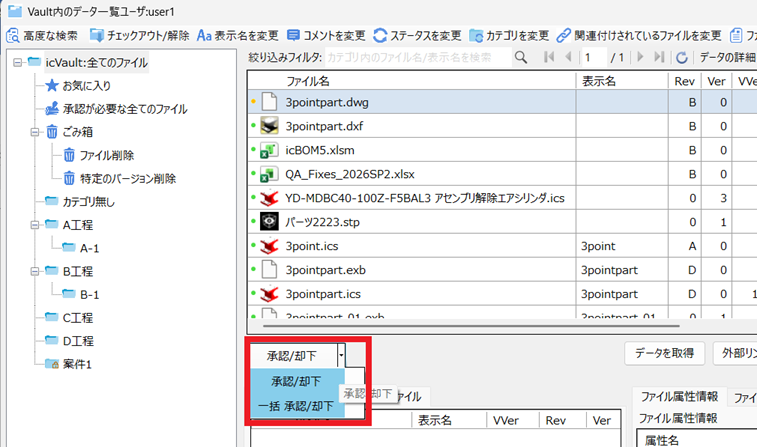Click ステータスを変更 in the toolbar

(417, 36)
